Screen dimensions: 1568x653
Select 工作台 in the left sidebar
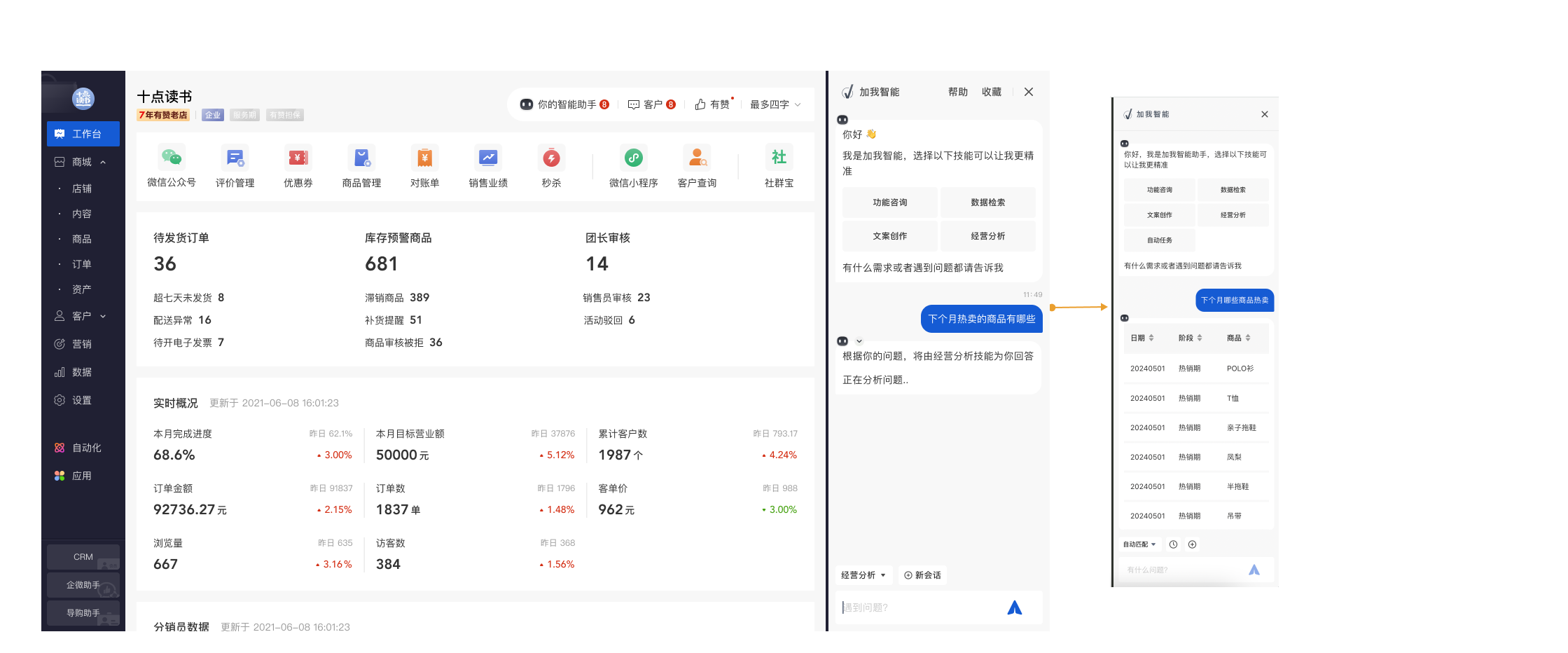click(83, 134)
